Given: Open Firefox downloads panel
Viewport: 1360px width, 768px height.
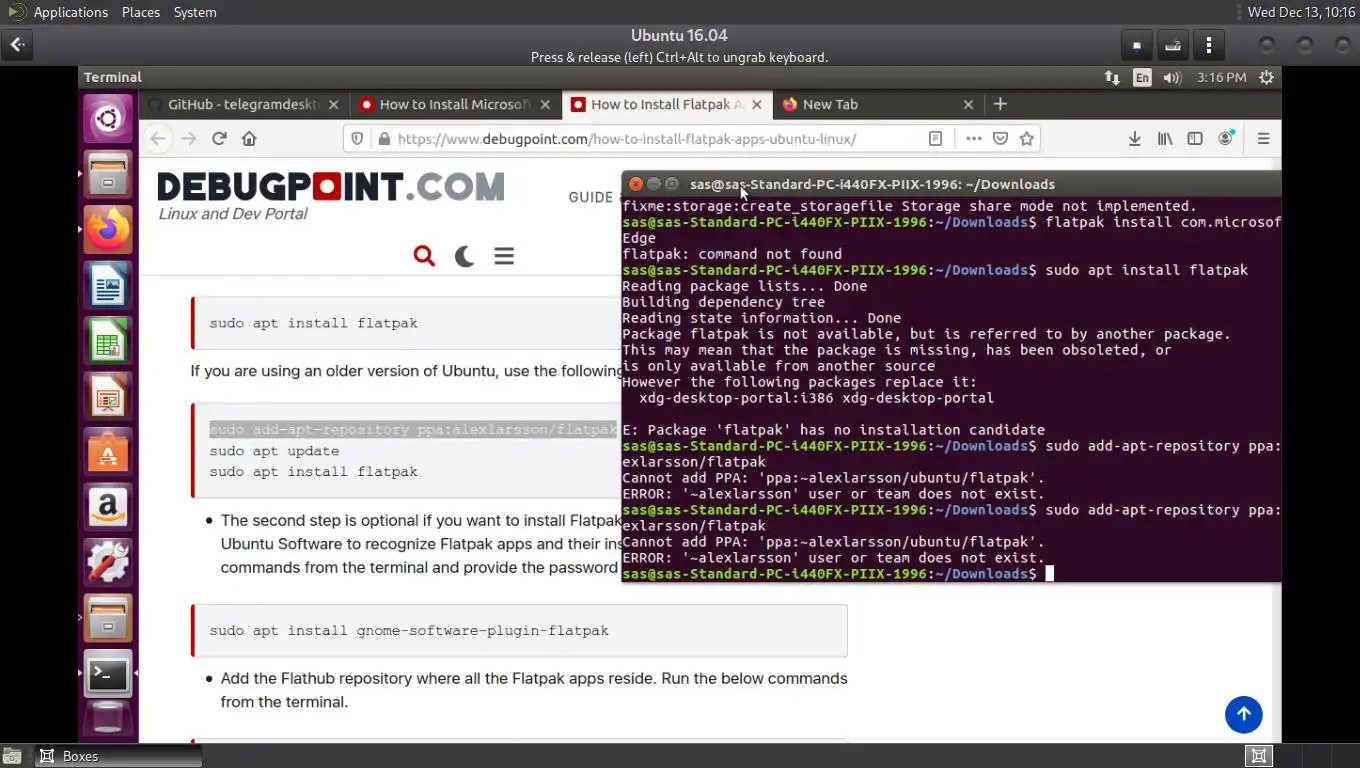Looking at the screenshot, I should pos(1135,139).
